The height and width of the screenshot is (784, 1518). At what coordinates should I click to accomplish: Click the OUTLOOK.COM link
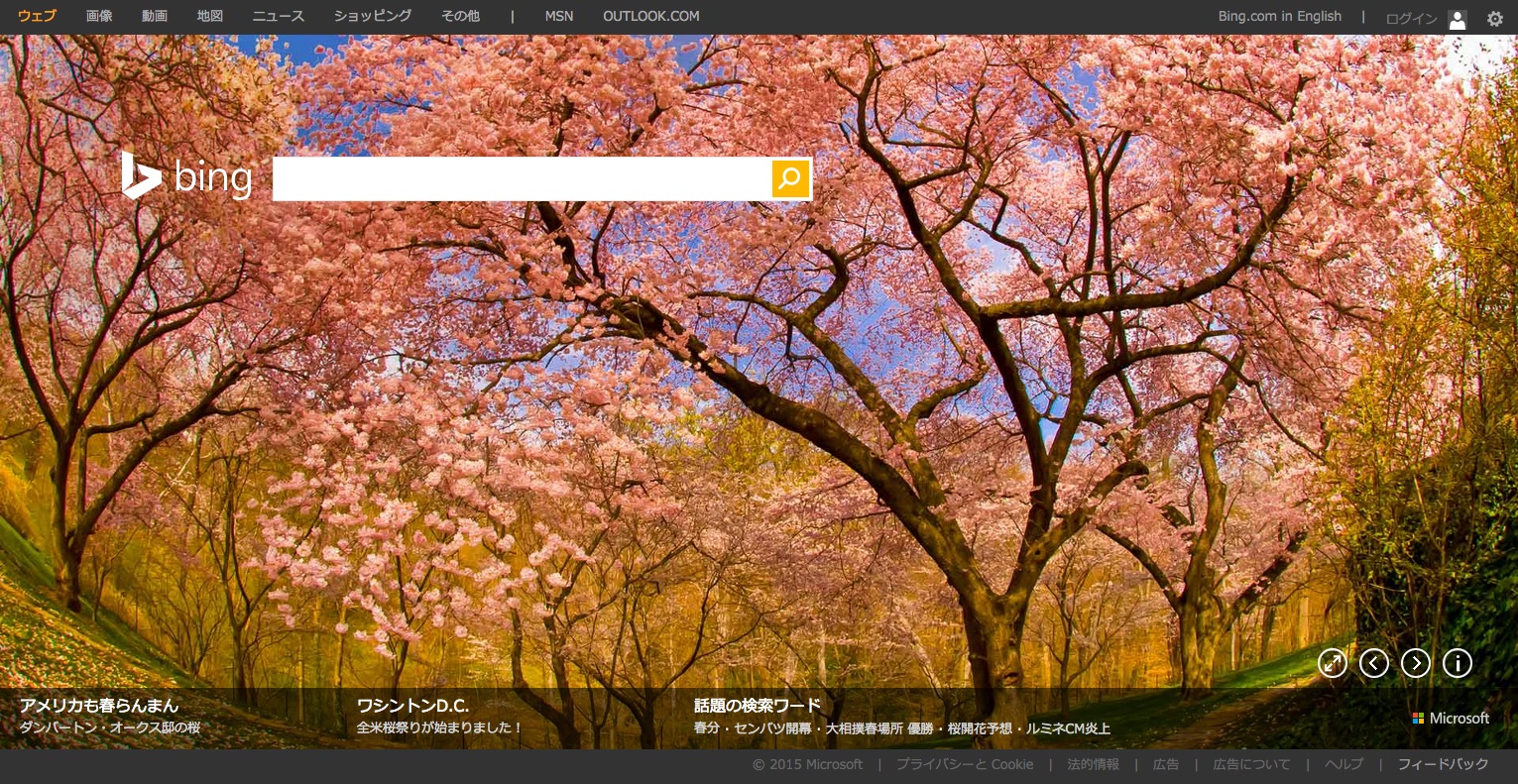(x=650, y=16)
